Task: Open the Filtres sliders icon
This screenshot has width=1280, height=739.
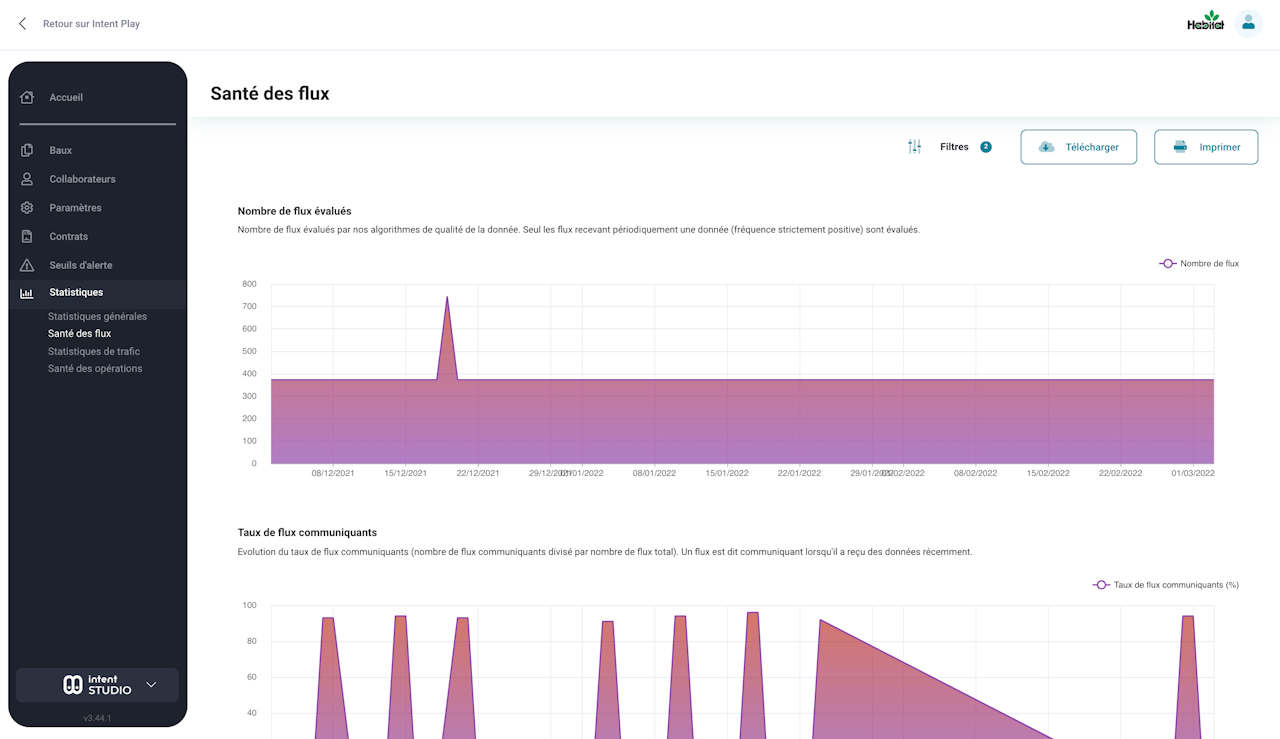Action: point(914,147)
